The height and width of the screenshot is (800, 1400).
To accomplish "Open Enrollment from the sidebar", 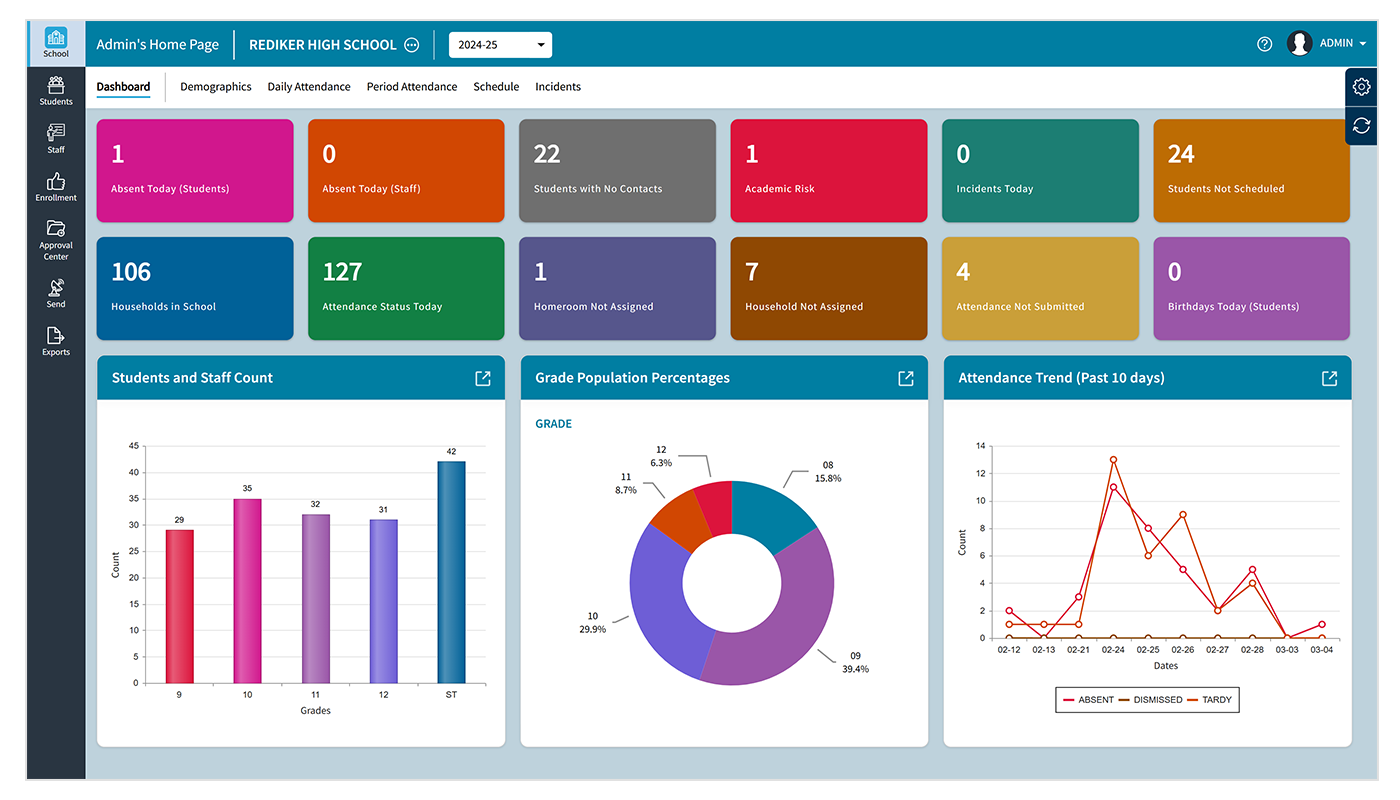I will 55,187.
